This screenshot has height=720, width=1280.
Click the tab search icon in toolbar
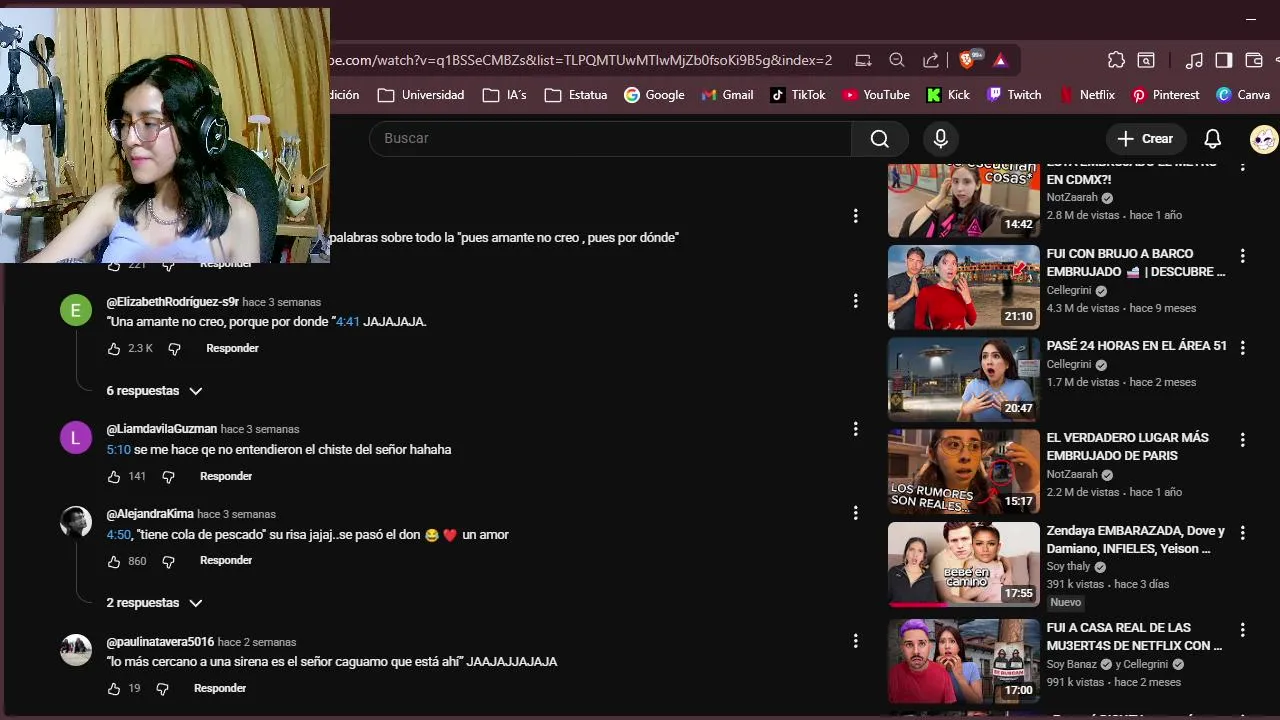coord(1146,60)
